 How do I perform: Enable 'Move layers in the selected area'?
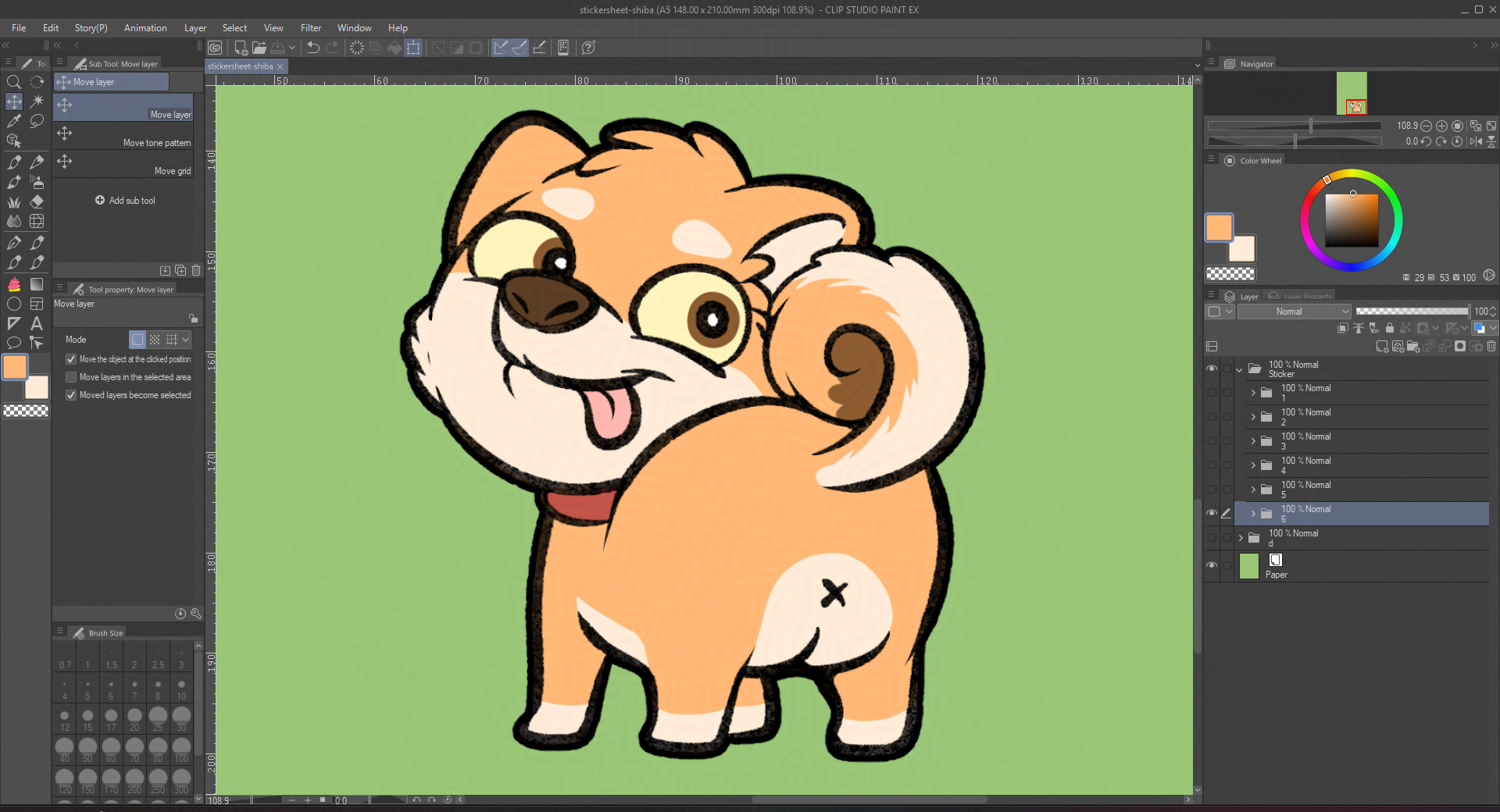click(x=71, y=377)
